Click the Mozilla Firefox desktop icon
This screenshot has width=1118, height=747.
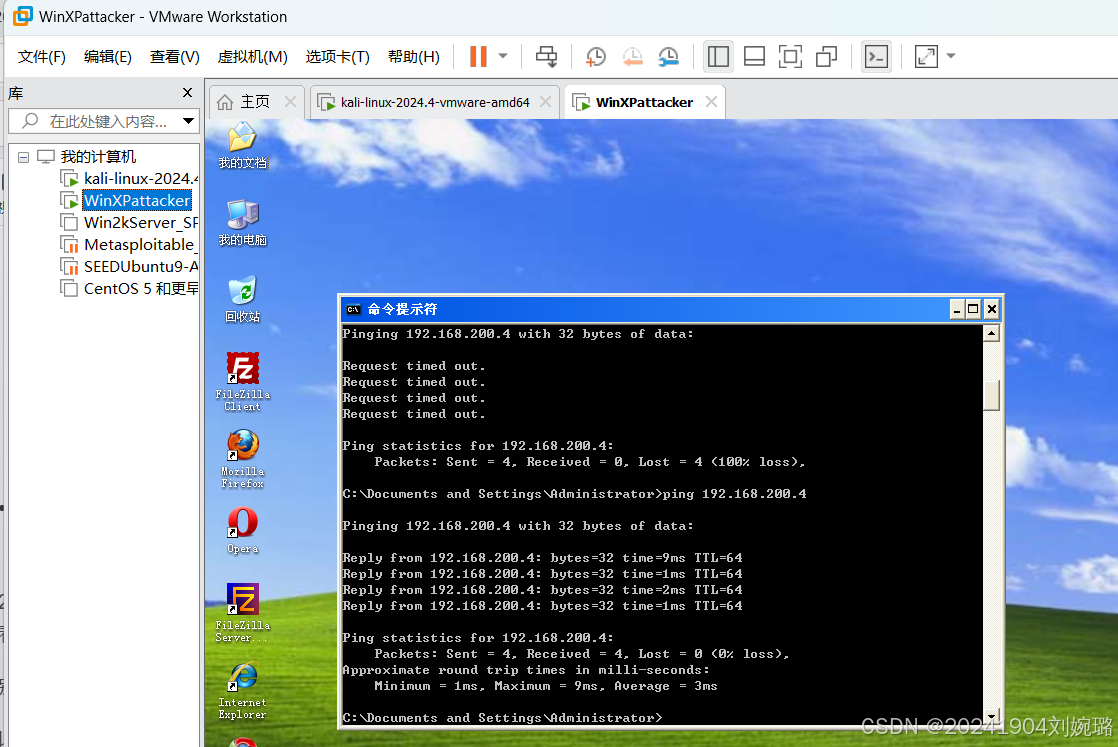click(242, 458)
